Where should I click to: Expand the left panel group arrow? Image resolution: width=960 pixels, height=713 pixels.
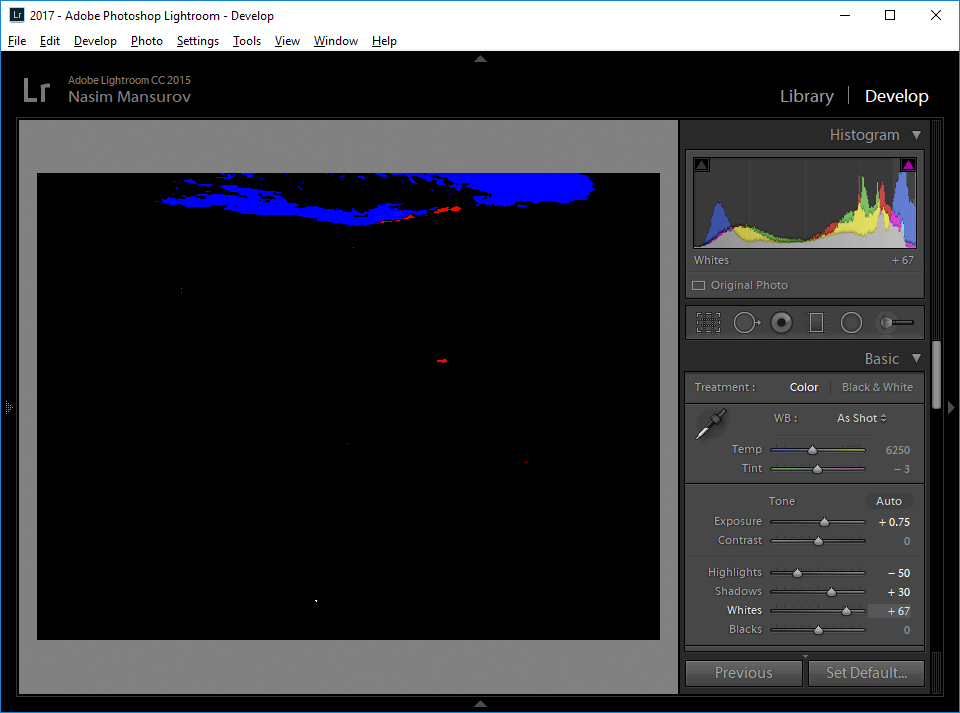[9, 408]
